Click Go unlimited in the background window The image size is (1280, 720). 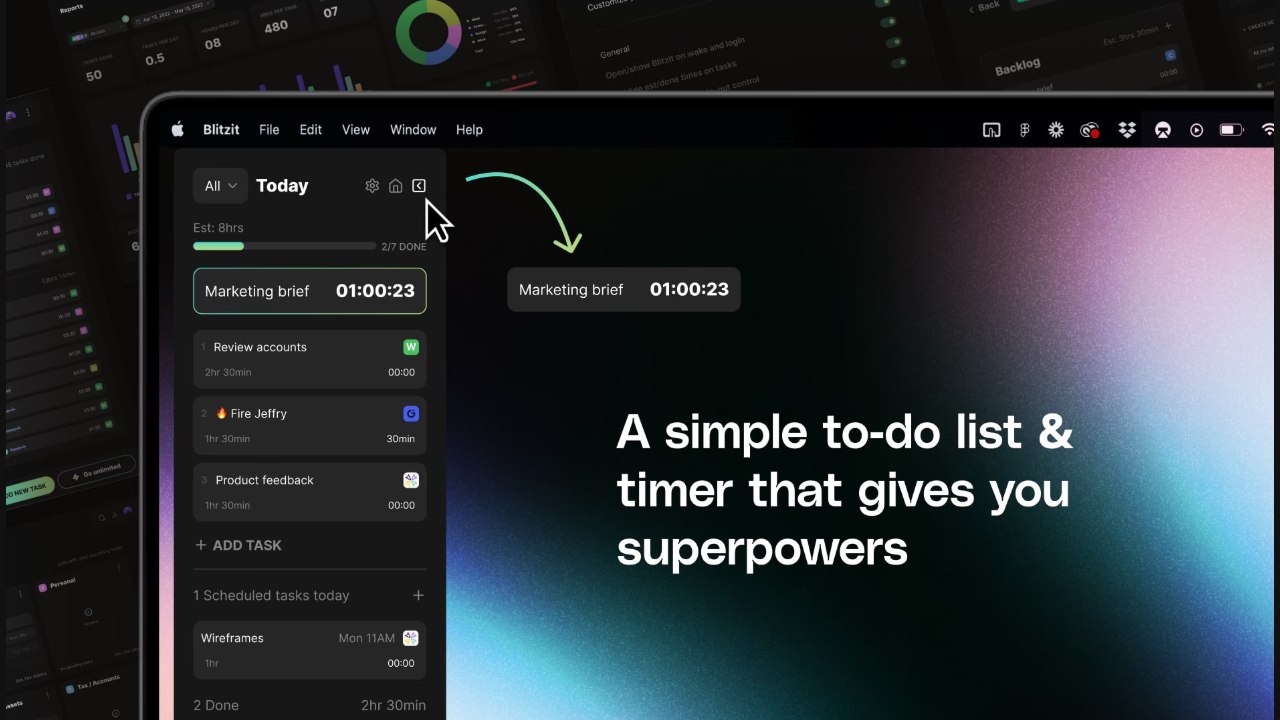tap(96, 470)
